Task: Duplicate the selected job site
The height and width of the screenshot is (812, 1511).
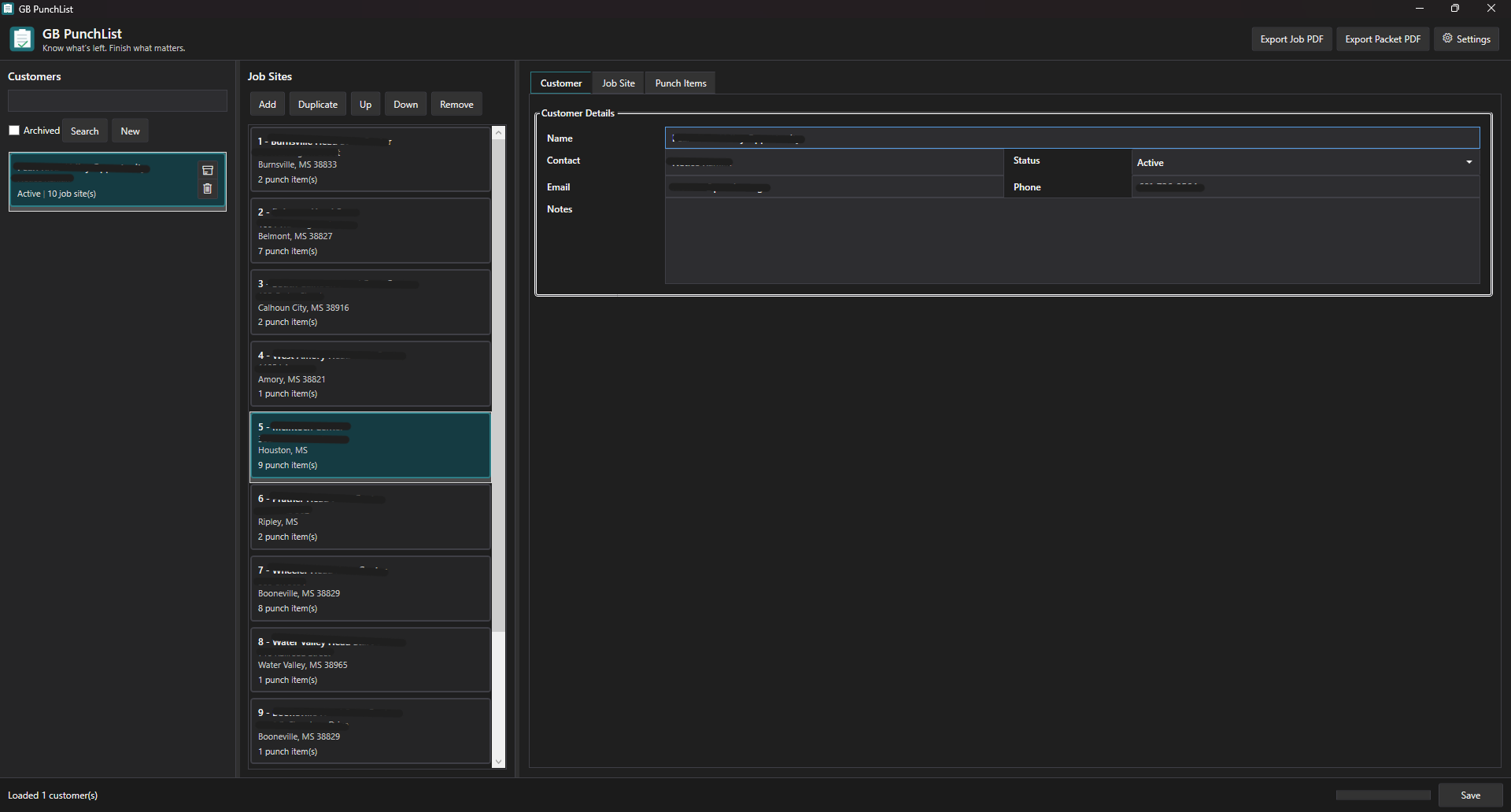Action: point(318,105)
